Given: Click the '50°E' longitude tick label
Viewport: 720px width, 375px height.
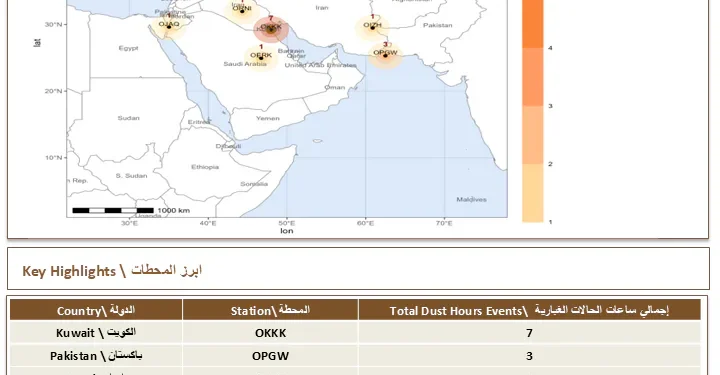Looking at the screenshot, I should click(287, 224).
